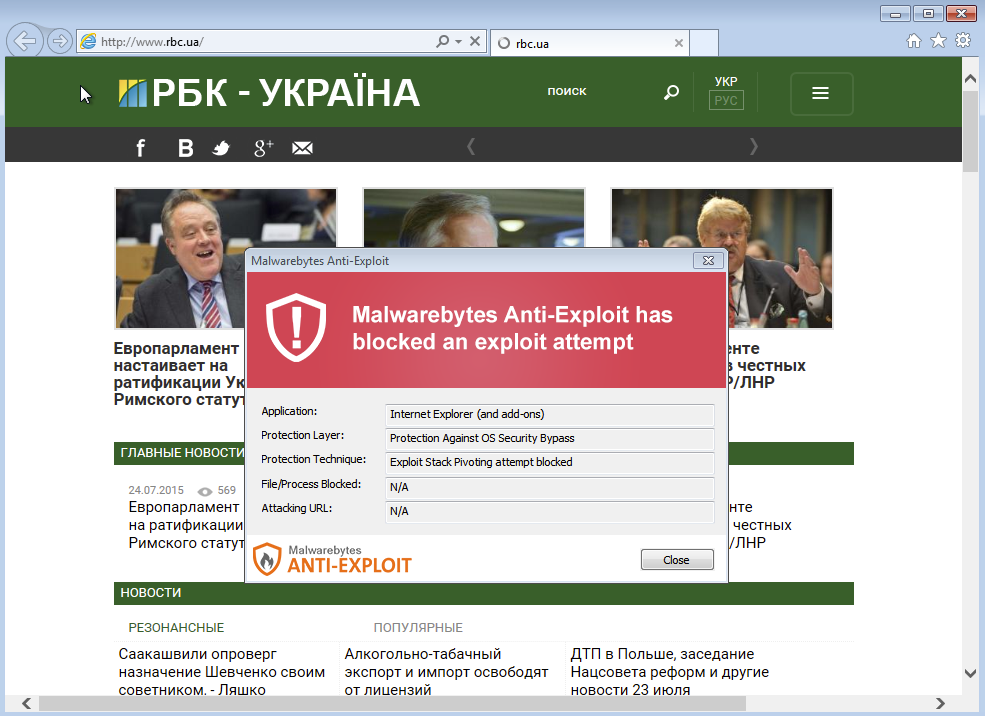Open the hamburger menu button
This screenshot has width=985, height=716.
(x=821, y=93)
